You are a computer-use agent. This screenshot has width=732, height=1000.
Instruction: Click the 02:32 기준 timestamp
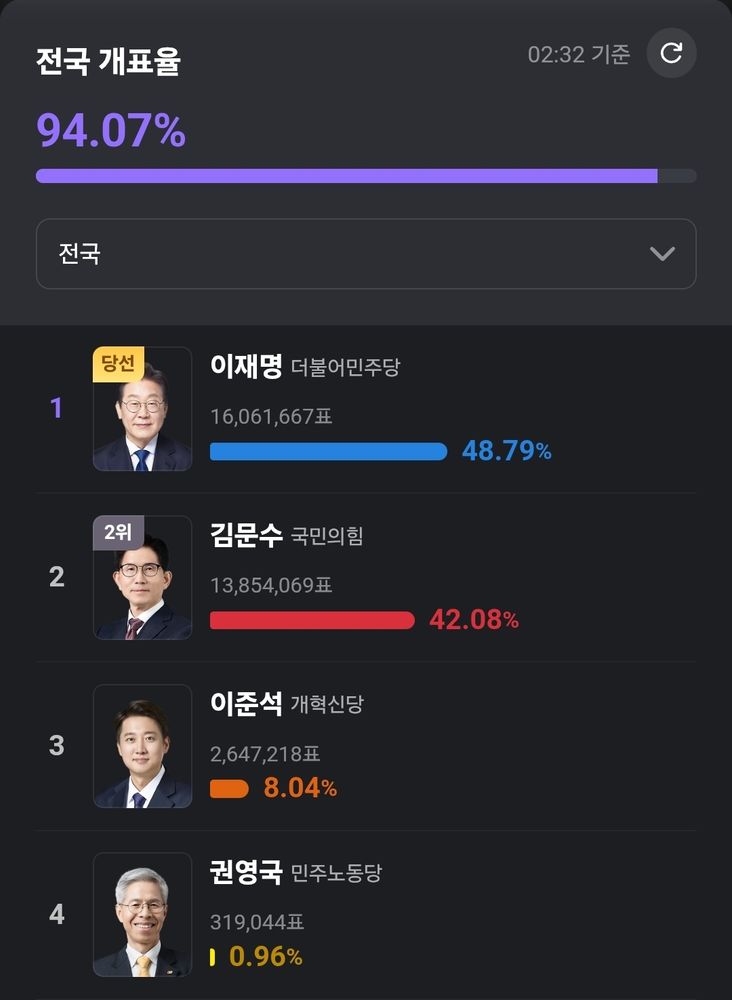[579, 54]
